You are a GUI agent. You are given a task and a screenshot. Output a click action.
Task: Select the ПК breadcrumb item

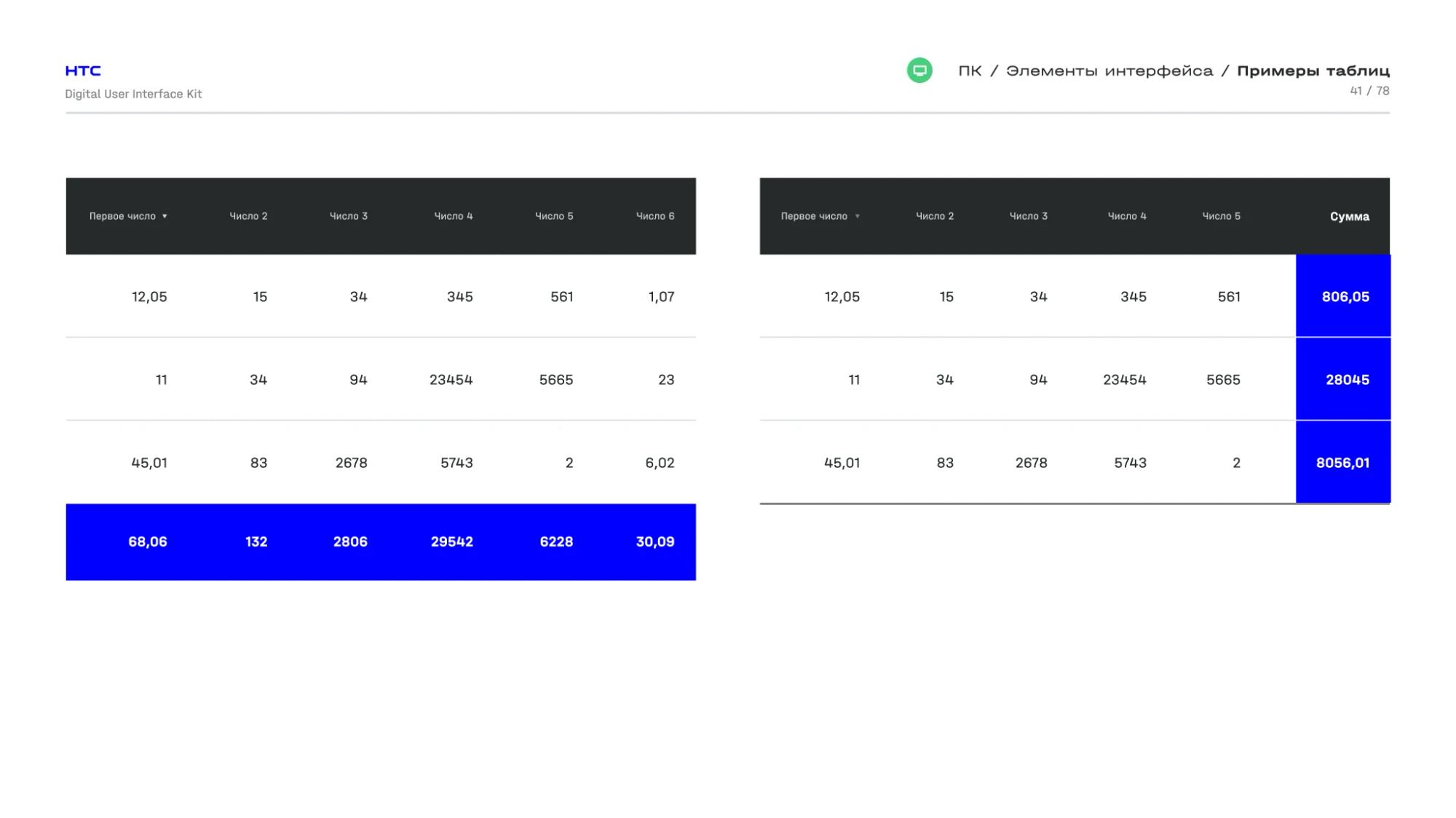[x=970, y=71]
